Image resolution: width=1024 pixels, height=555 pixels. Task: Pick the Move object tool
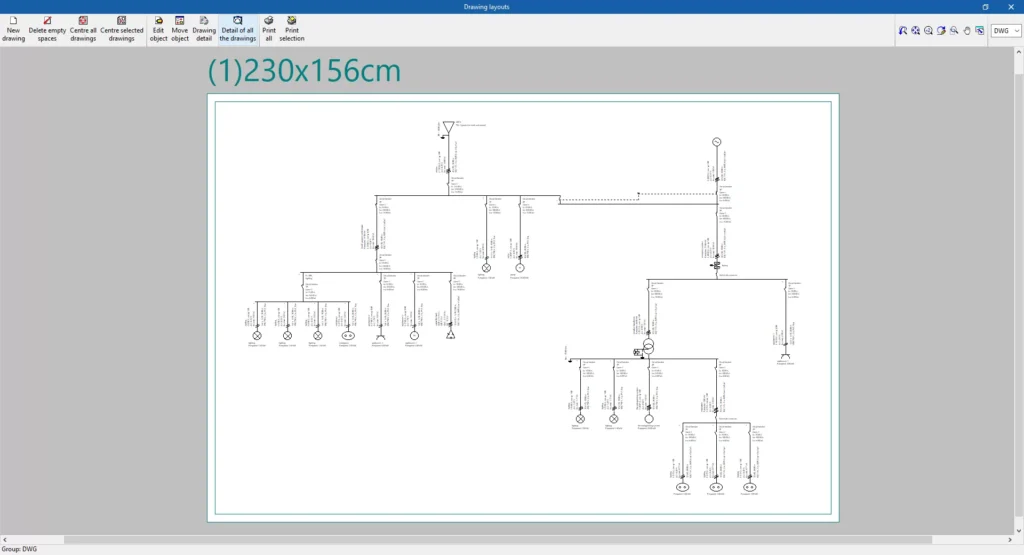(x=180, y=29)
